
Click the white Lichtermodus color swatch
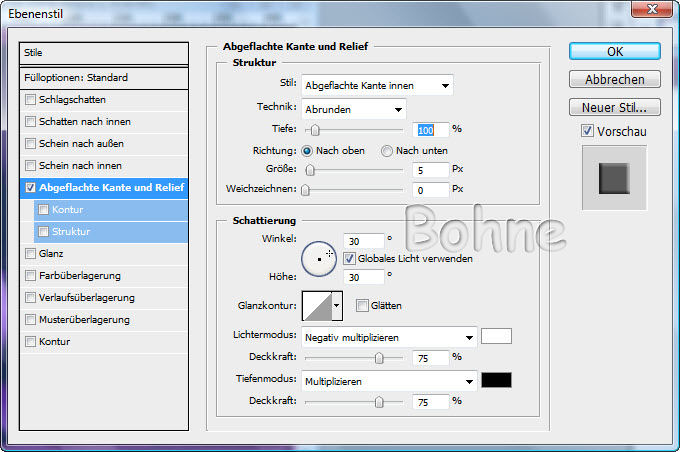tap(496, 336)
